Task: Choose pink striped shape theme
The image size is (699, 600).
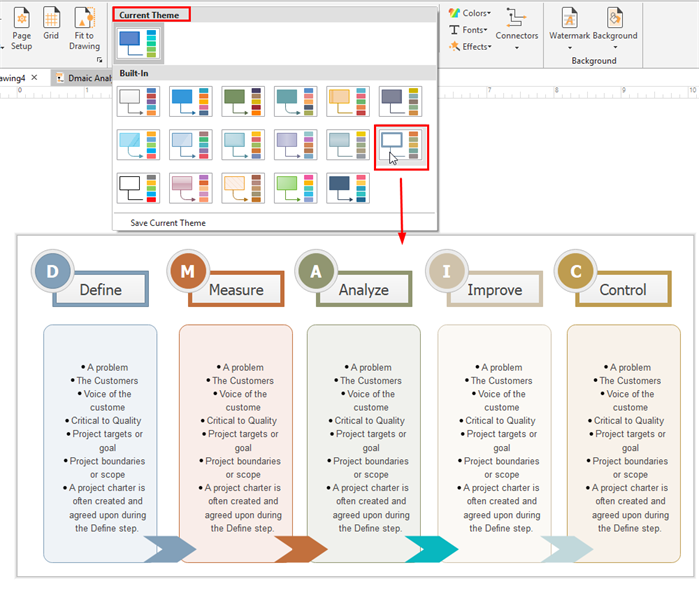Action: point(191,188)
